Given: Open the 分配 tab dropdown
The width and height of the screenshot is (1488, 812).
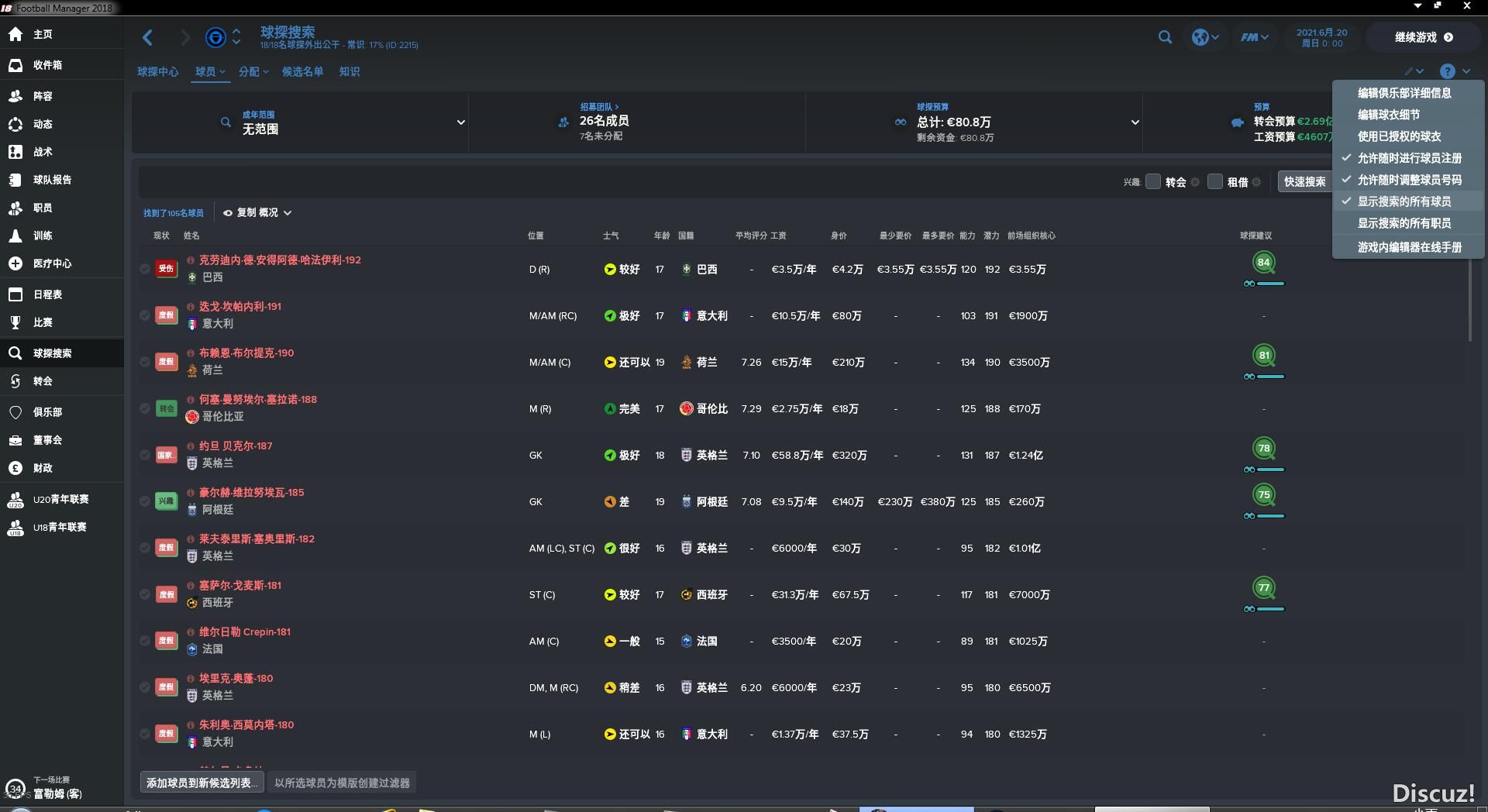Looking at the screenshot, I should (x=253, y=71).
